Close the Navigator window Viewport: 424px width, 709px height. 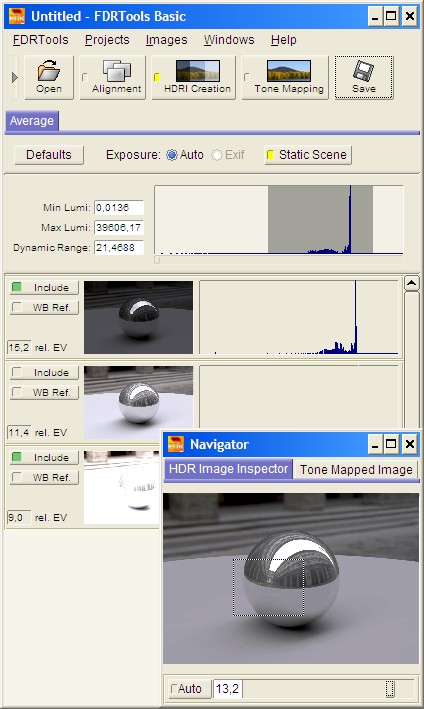tap(410, 444)
